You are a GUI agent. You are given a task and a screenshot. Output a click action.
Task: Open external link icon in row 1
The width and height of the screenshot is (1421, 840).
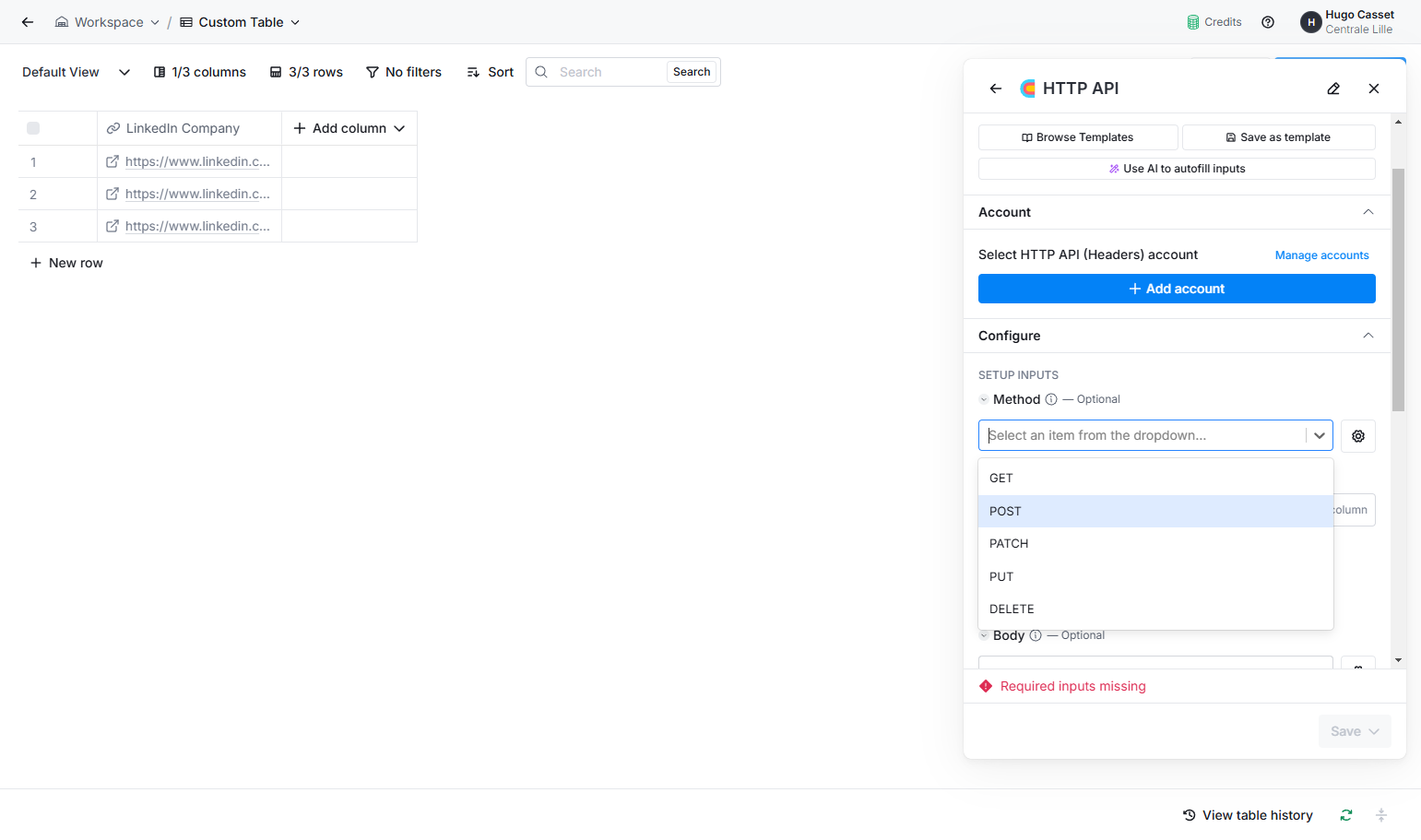112,161
